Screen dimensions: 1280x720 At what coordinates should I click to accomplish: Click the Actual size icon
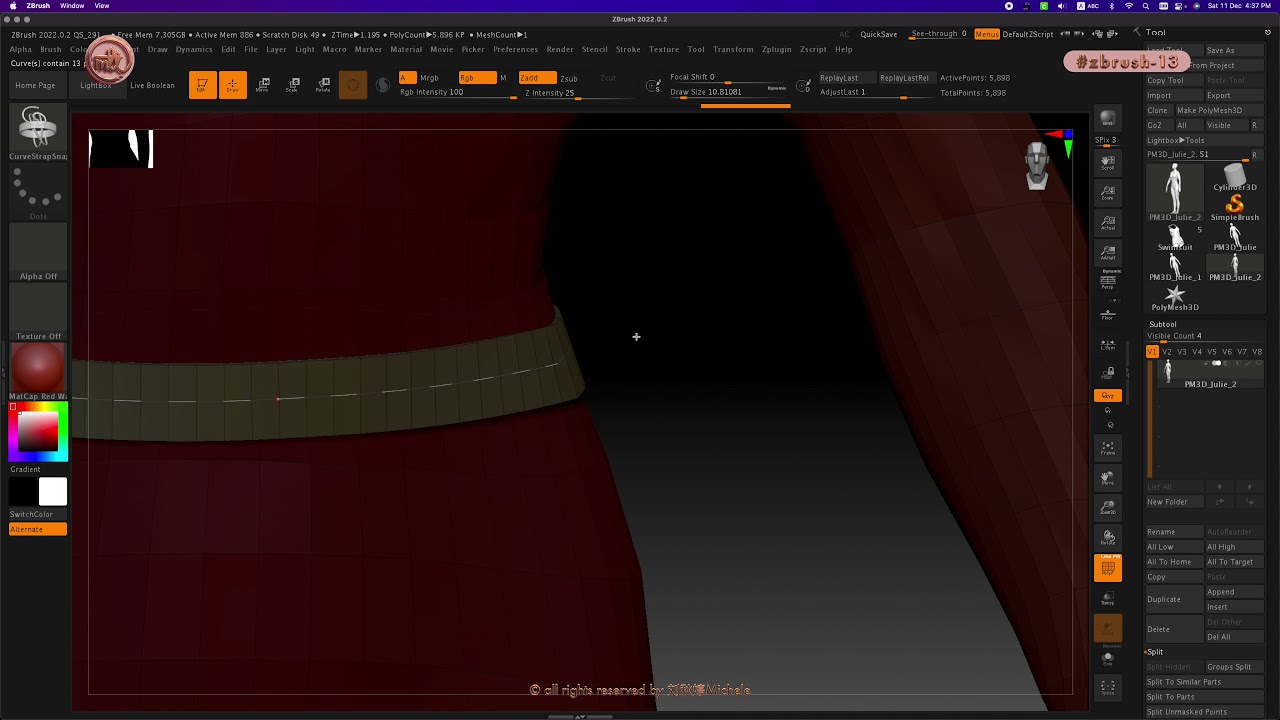[x=1107, y=222]
